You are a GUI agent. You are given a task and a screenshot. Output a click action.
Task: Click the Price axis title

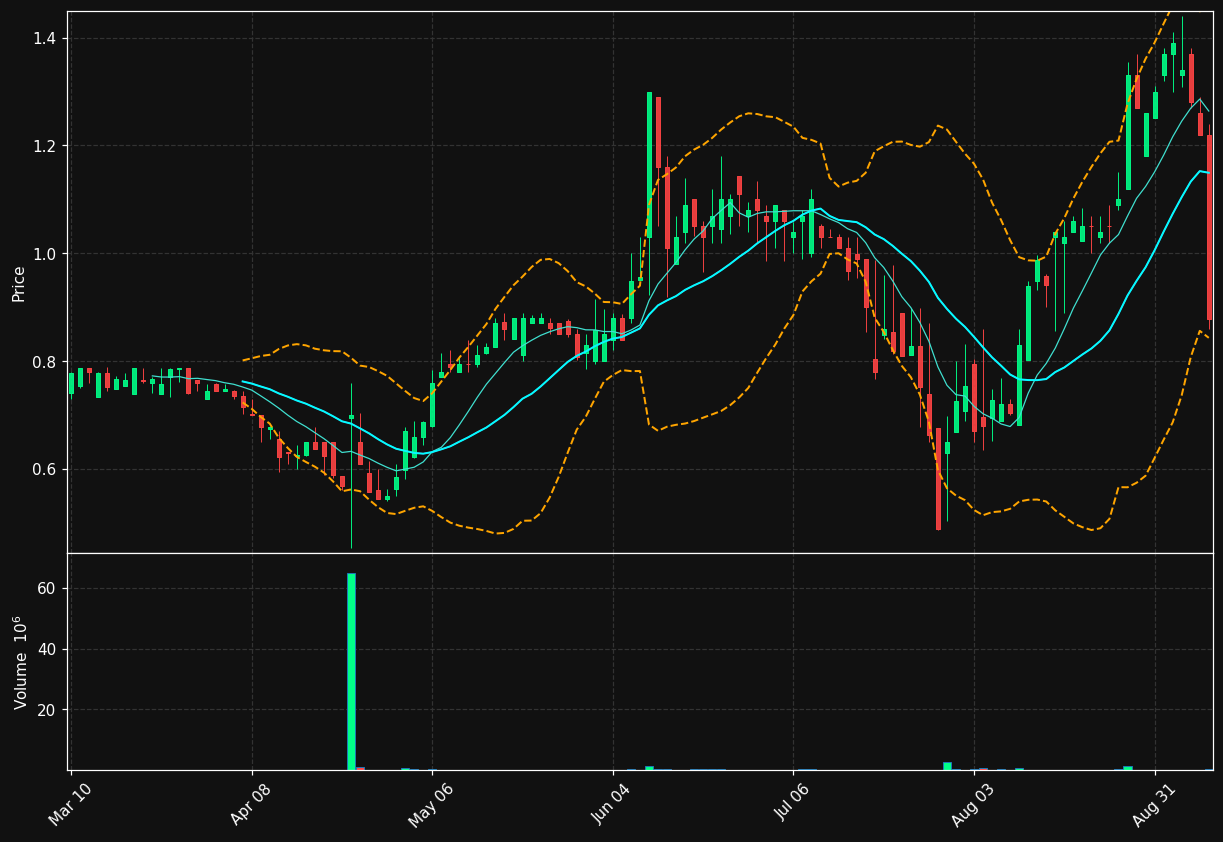pyautogui.click(x=18, y=283)
